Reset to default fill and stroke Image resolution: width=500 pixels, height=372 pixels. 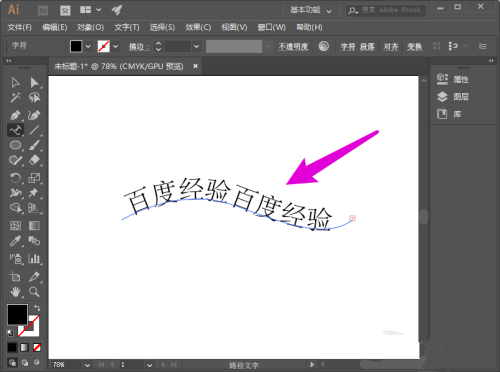[10, 332]
